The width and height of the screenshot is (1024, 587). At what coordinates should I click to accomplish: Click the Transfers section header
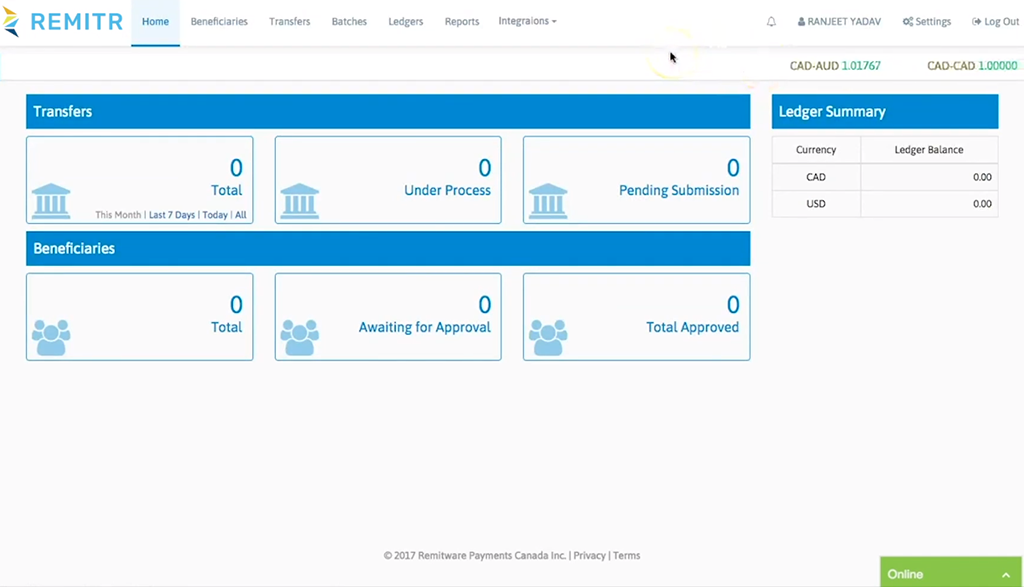click(x=388, y=112)
